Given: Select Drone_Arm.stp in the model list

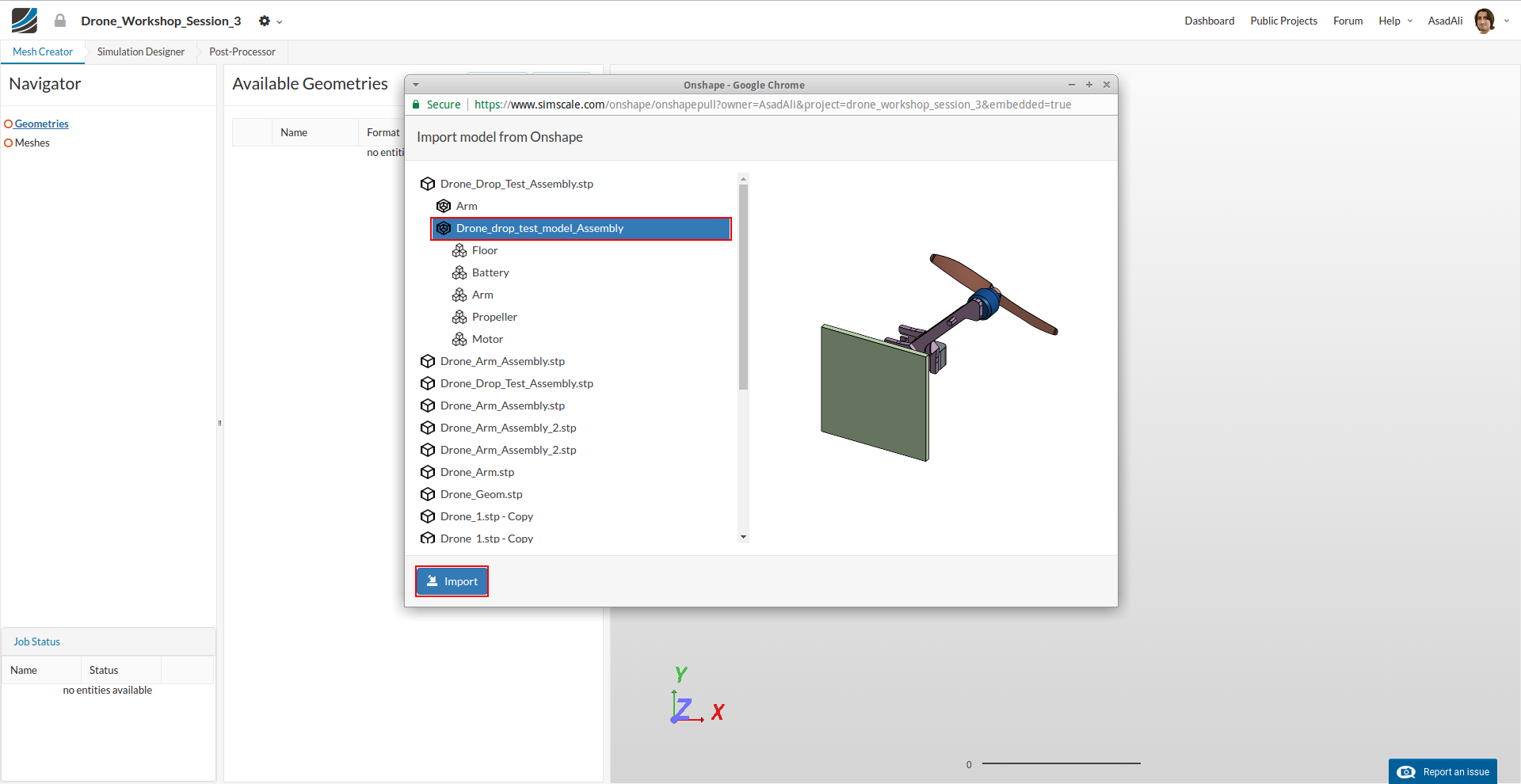Looking at the screenshot, I should 477,473.
